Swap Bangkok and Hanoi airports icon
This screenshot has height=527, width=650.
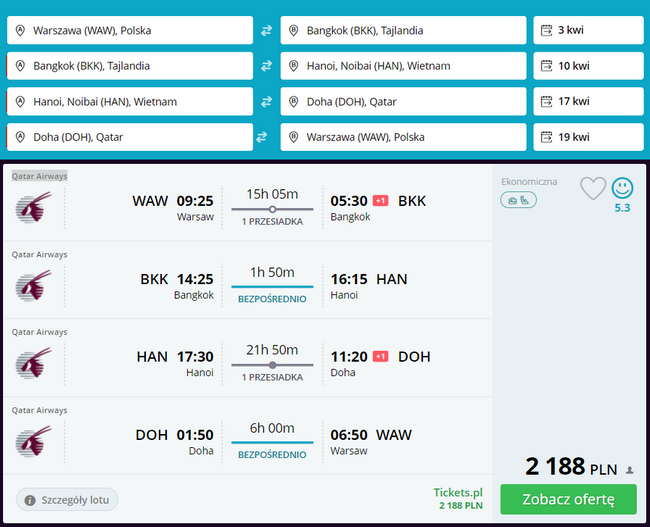coord(266,66)
